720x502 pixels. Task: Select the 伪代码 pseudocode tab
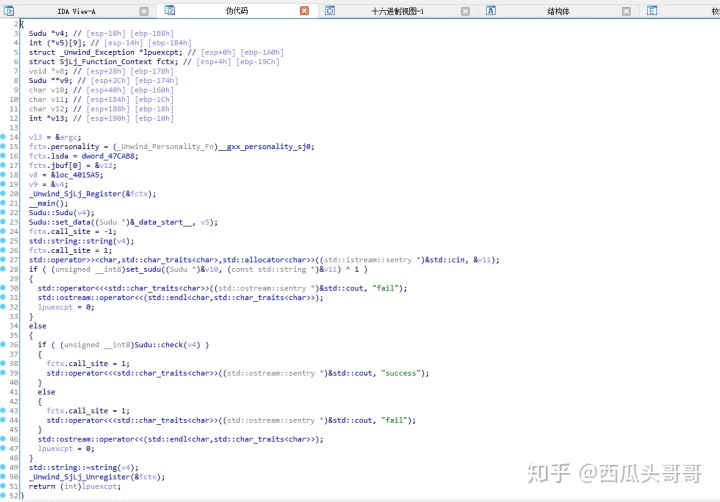pos(236,11)
